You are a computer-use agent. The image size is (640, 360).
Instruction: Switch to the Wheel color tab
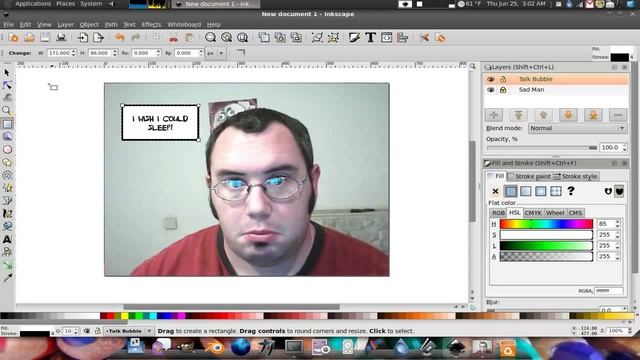555,213
